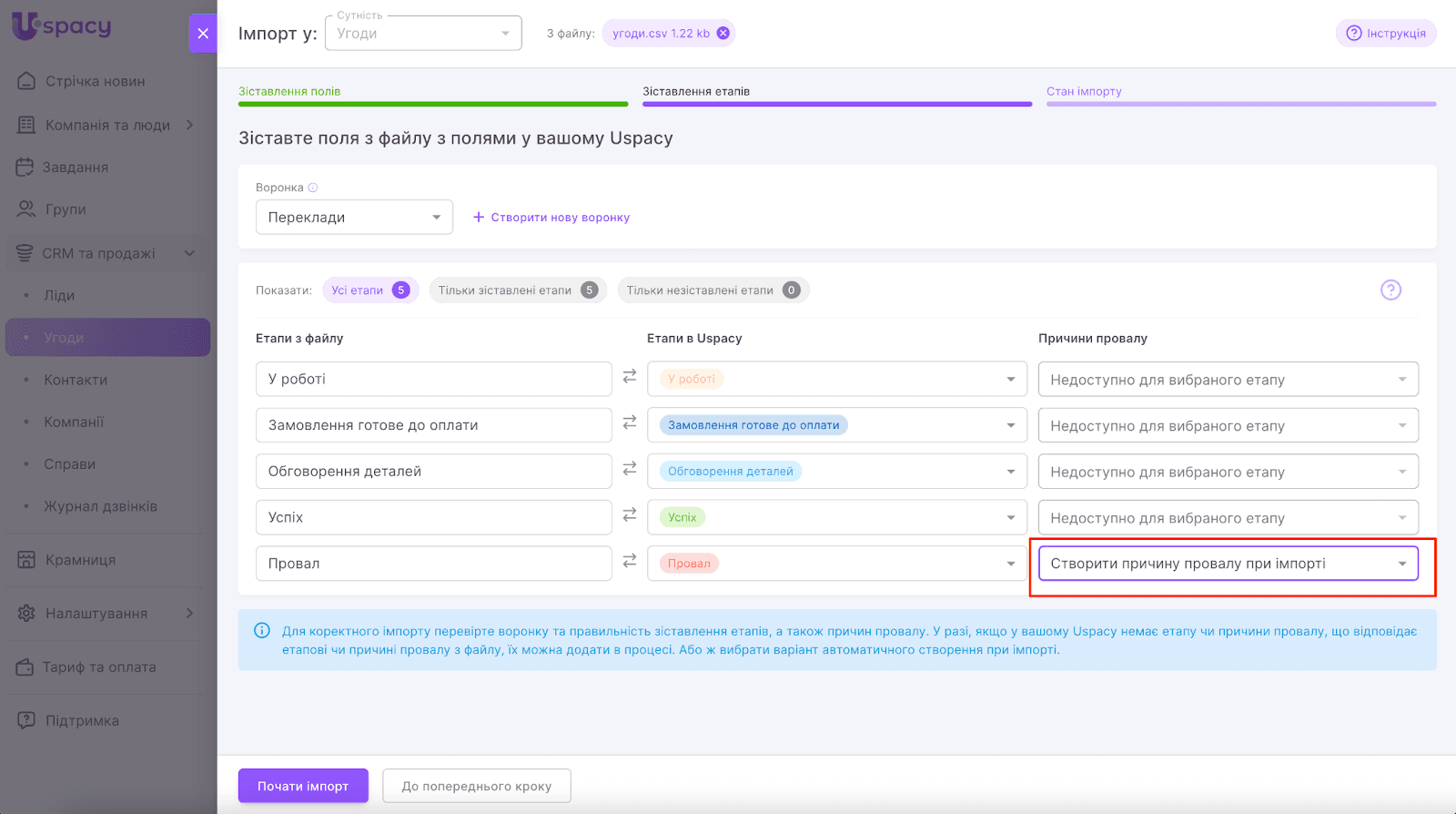
Task: Go to Стан імпорту step tab
Action: 1084,91
